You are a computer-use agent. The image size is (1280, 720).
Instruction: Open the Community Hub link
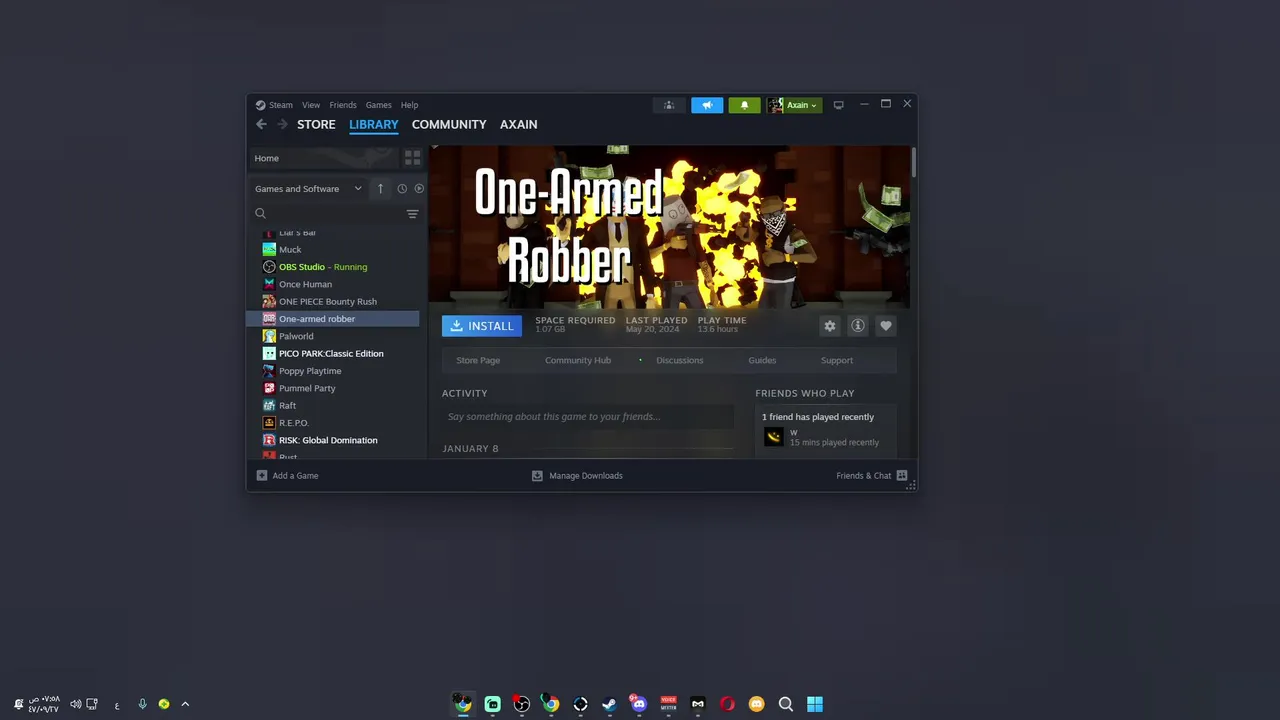point(578,360)
